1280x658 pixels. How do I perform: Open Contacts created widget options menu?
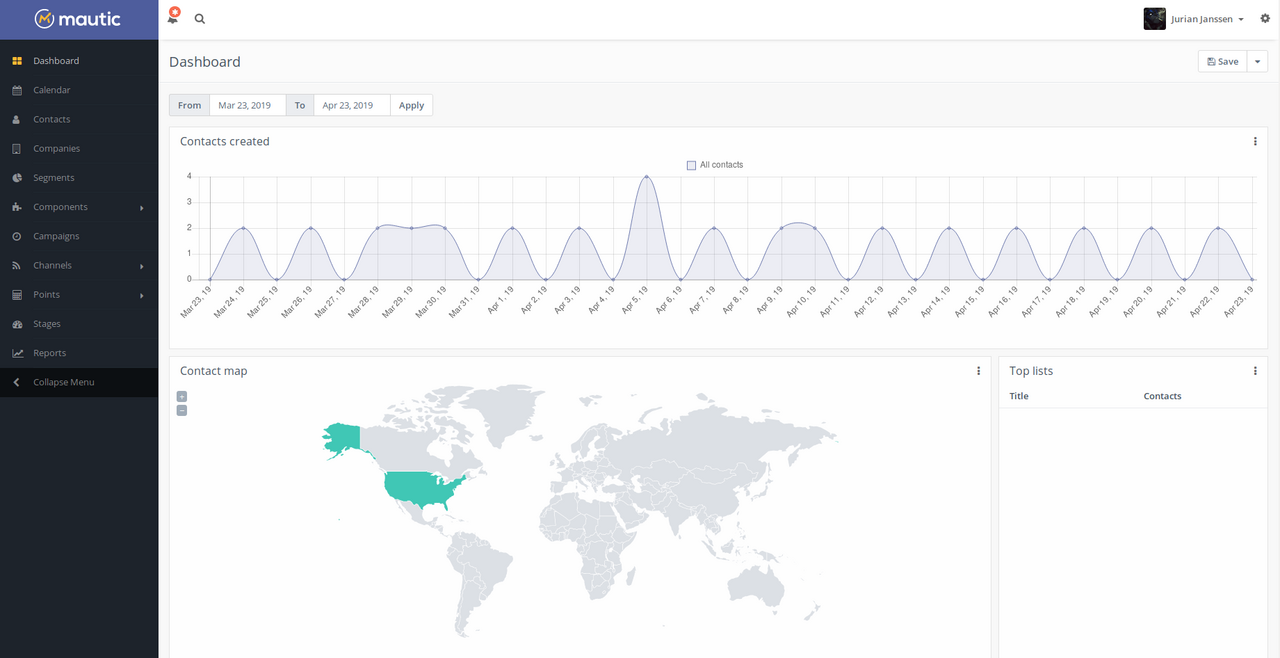click(x=1255, y=142)
